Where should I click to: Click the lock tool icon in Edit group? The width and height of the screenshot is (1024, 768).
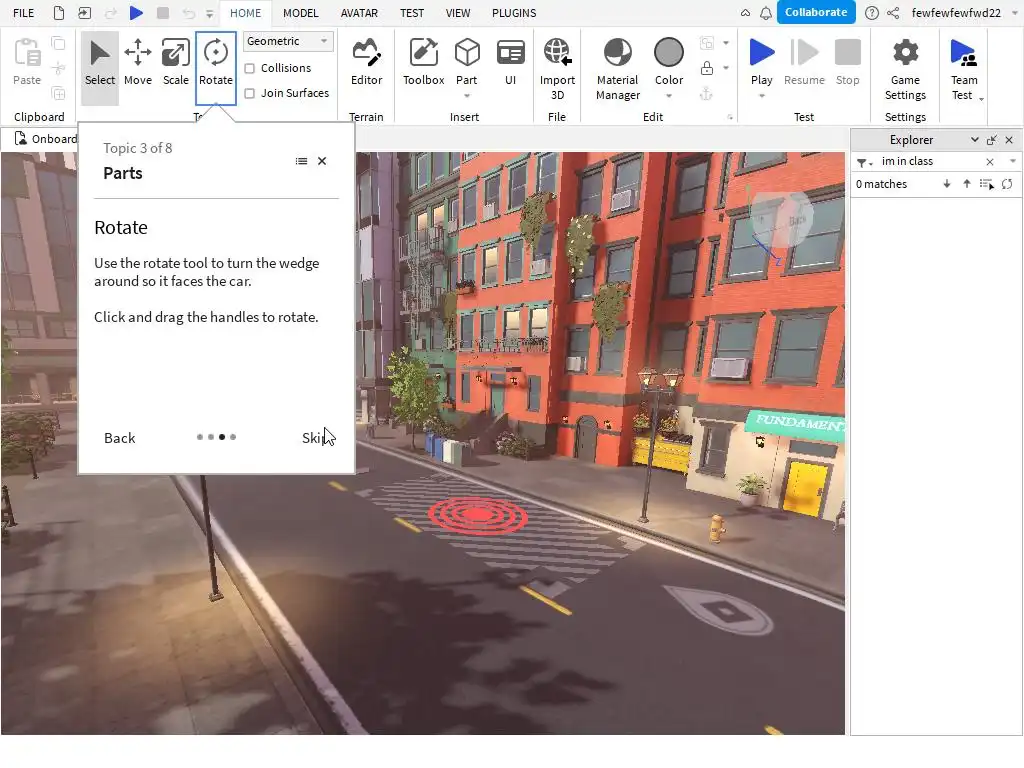(707, 68)
